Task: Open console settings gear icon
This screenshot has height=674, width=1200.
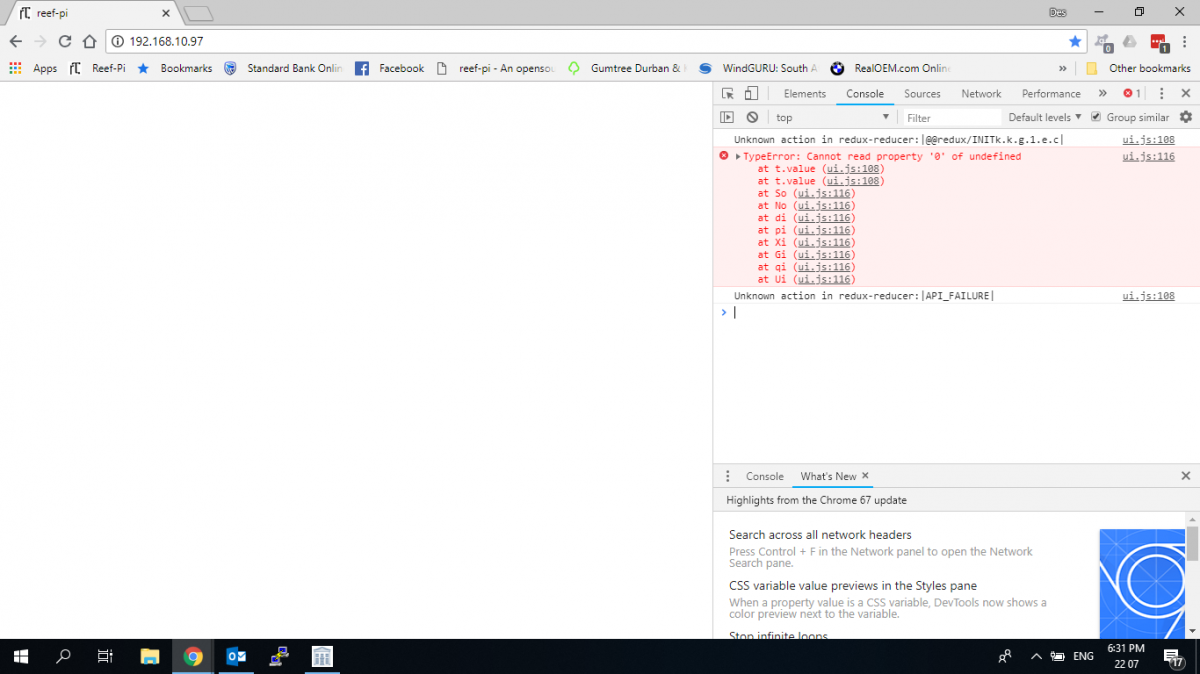Action: pos(1186,117)
